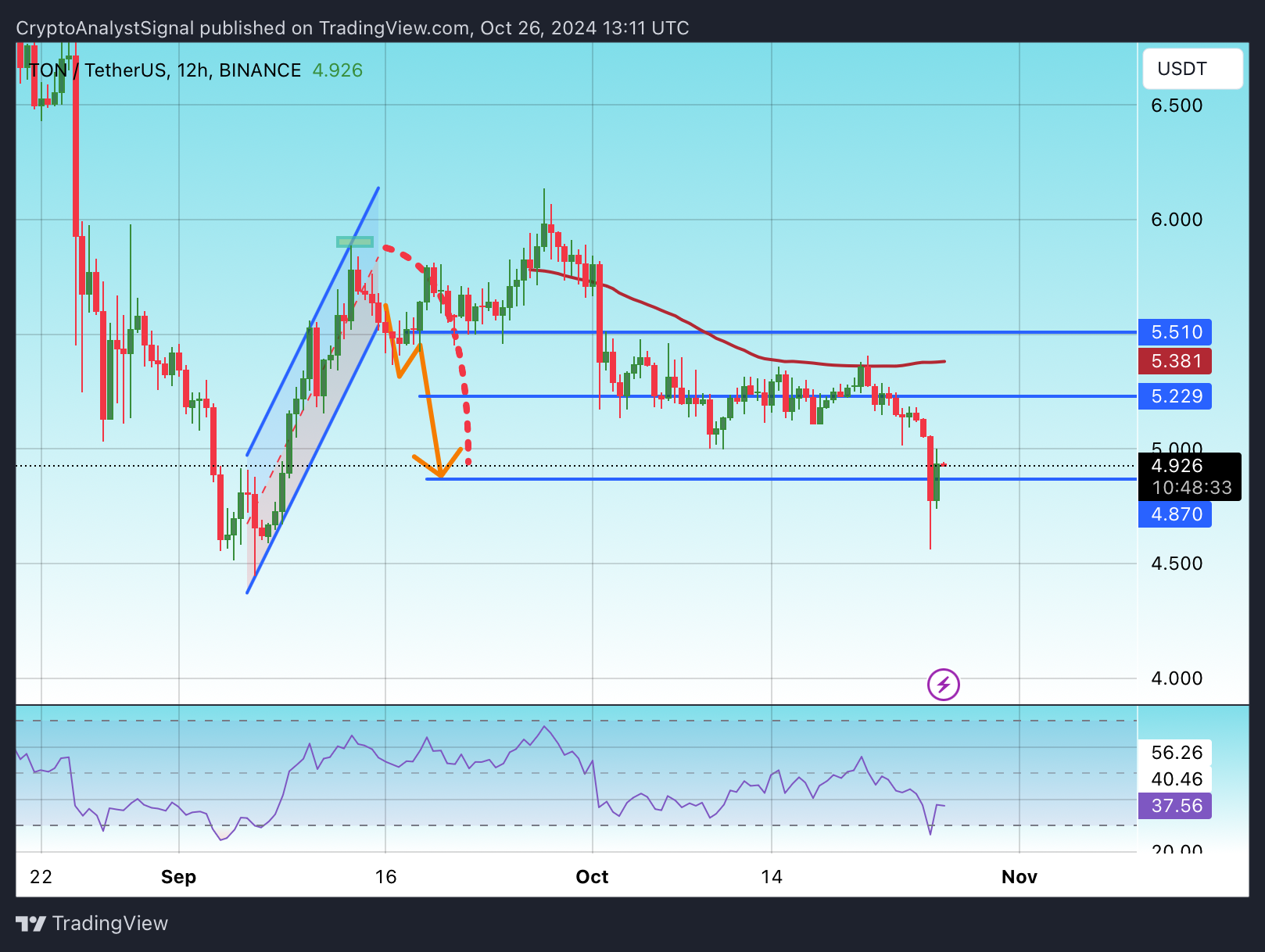Click the RSI level 56.26 label
The image size is (1265, 952).
(1177, 753)
